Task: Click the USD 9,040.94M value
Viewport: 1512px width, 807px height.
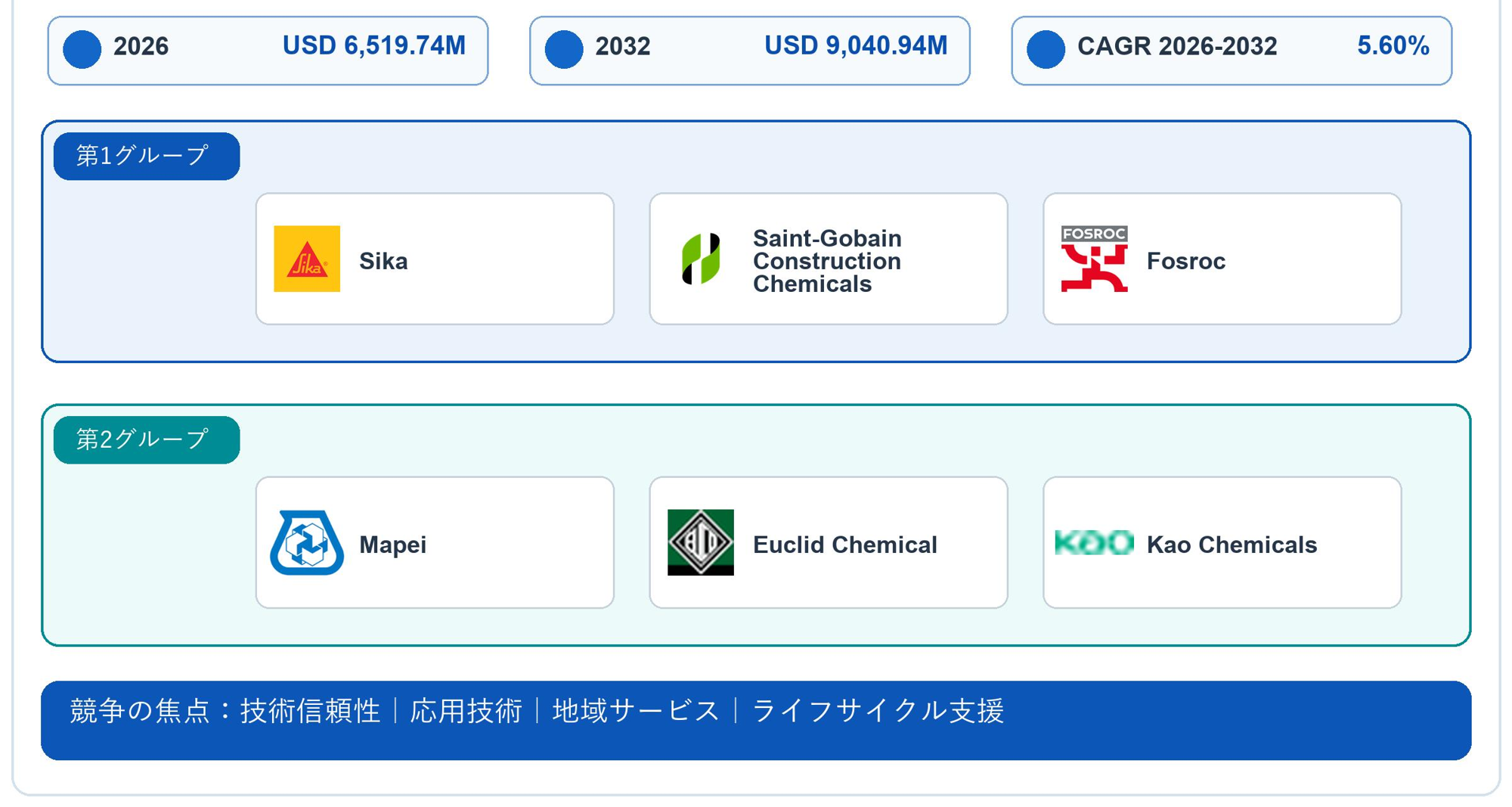Action: [856, 46]
